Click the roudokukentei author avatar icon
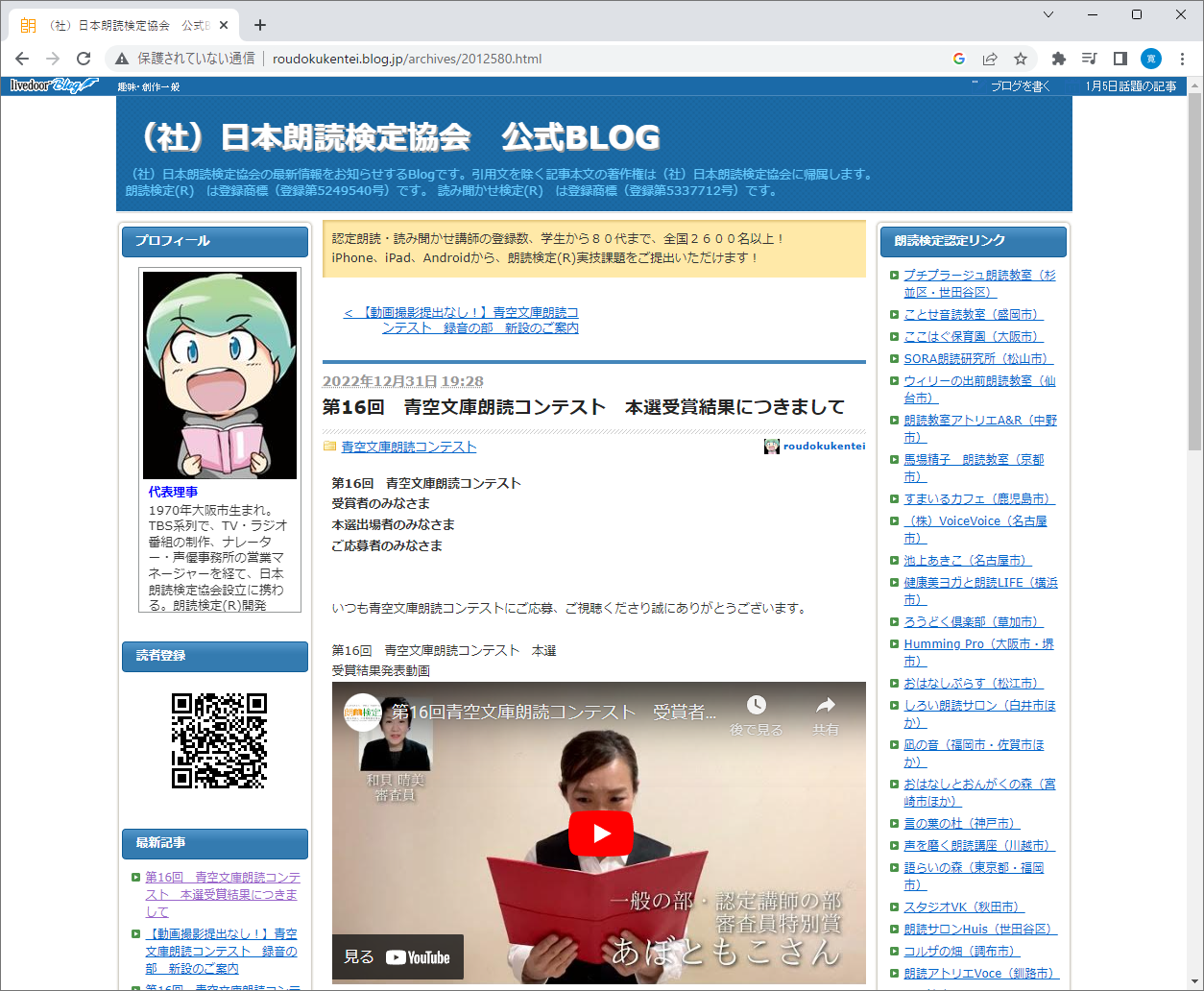1204x991 pixels. [x=771, y=447]
